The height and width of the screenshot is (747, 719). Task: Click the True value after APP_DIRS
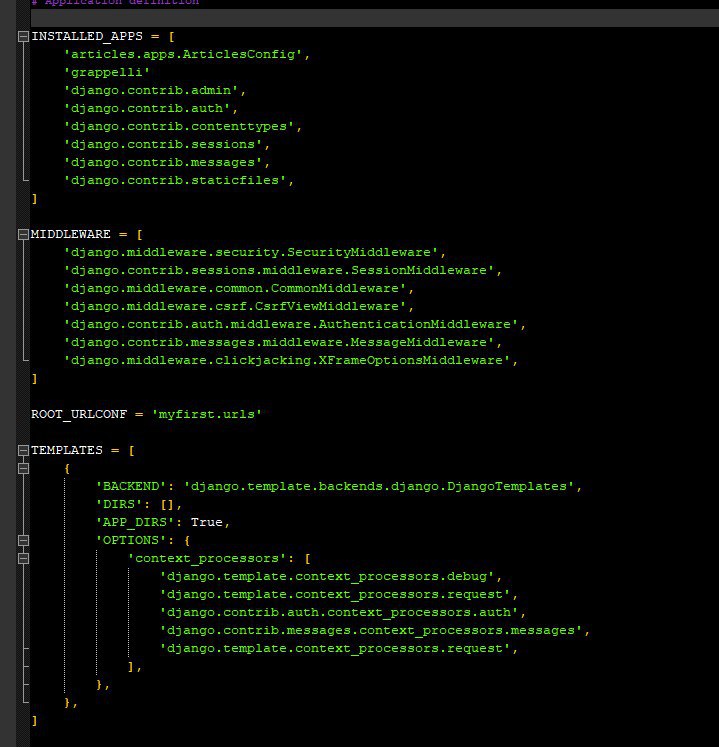[207, 523]
